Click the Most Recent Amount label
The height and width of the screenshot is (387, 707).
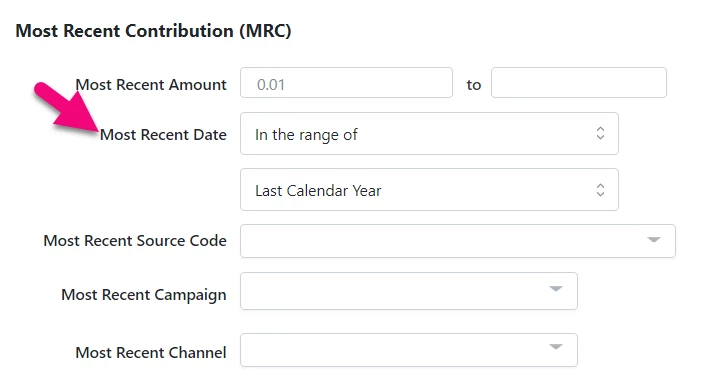tap(151, 84)
